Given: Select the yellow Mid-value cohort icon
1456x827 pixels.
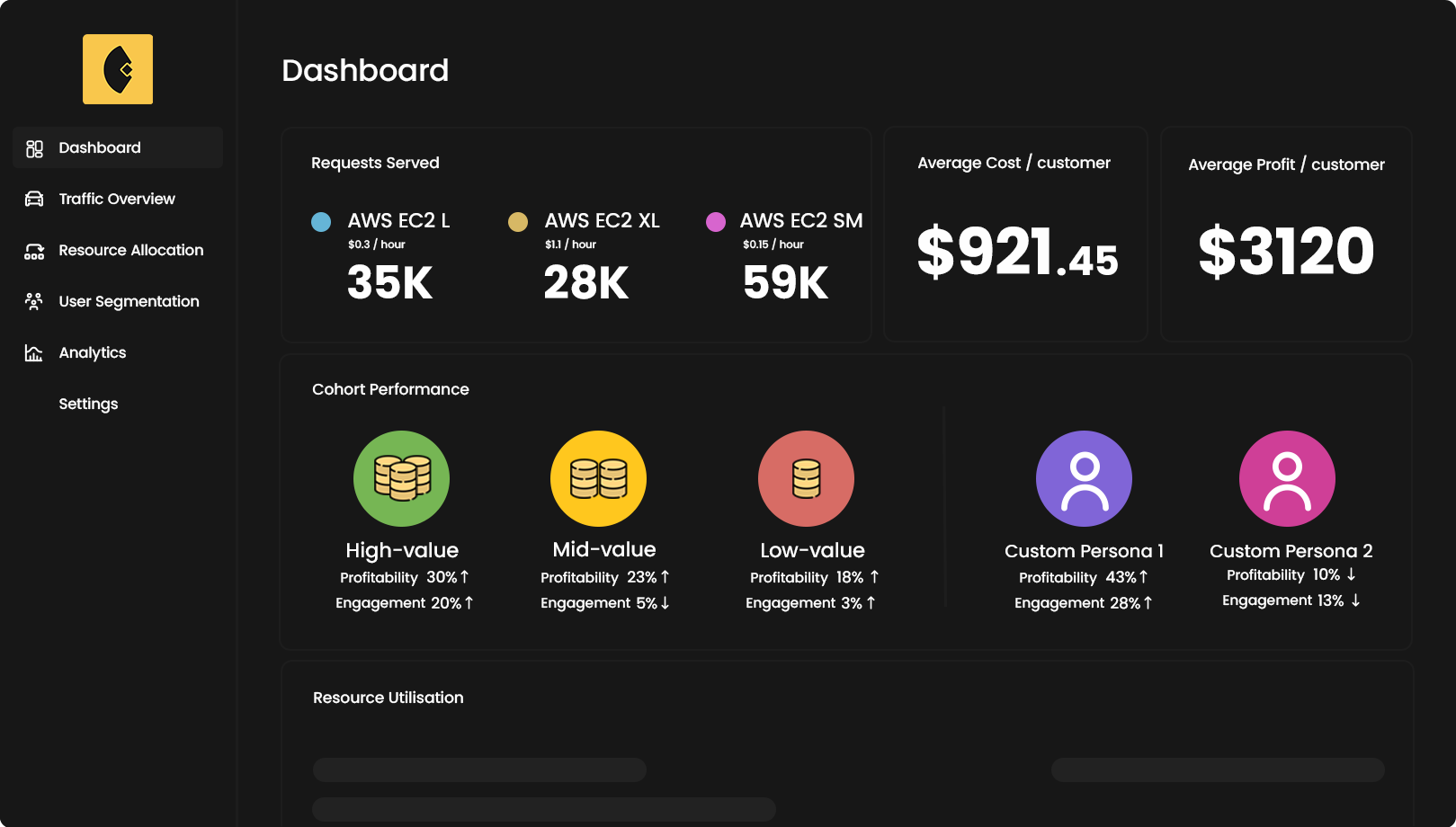Looking at the screenshot, I should click(x=598, y=478).
